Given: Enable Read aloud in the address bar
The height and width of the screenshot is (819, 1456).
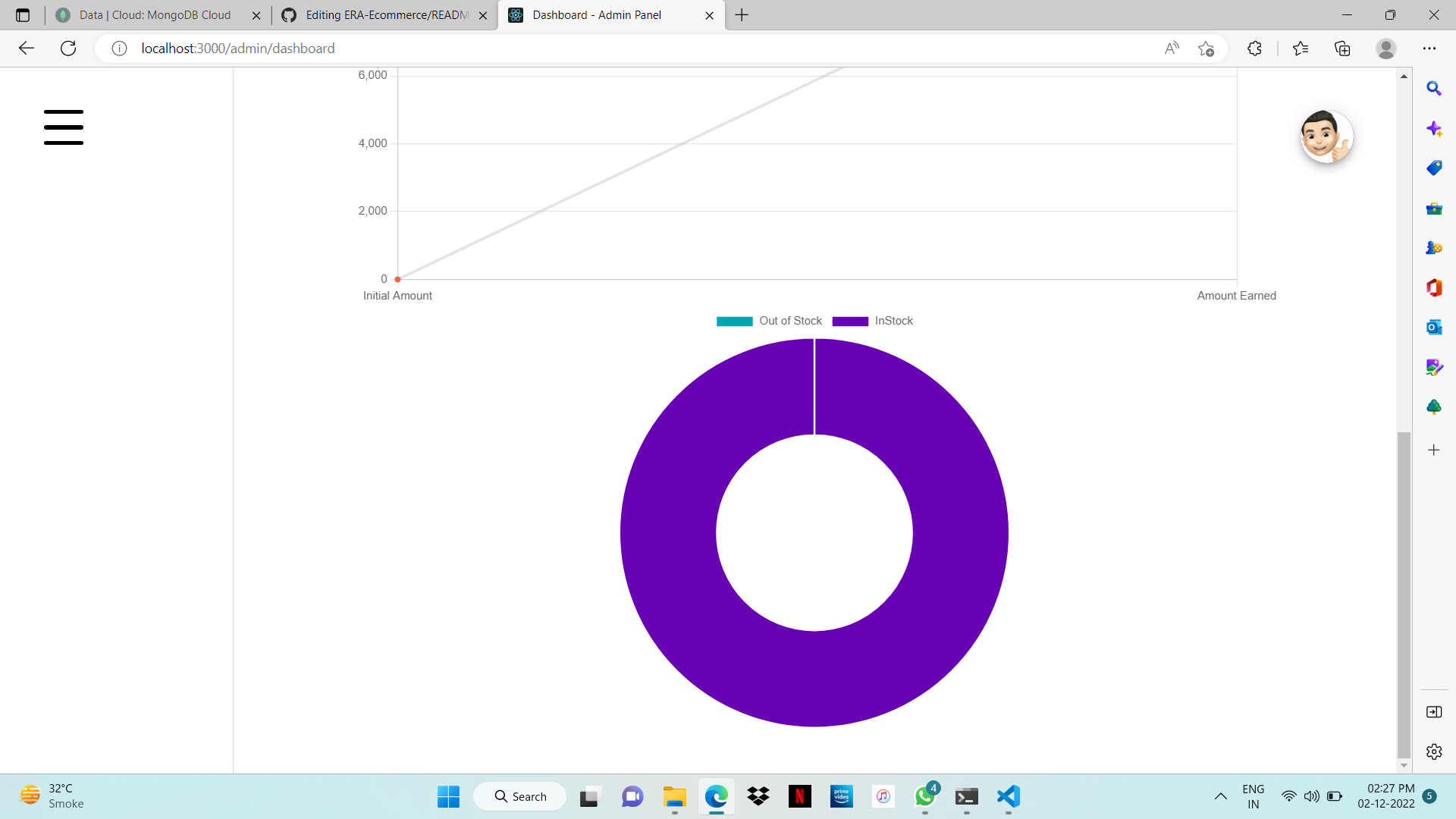Looking at the screenshot, I should click(1172, 48).
